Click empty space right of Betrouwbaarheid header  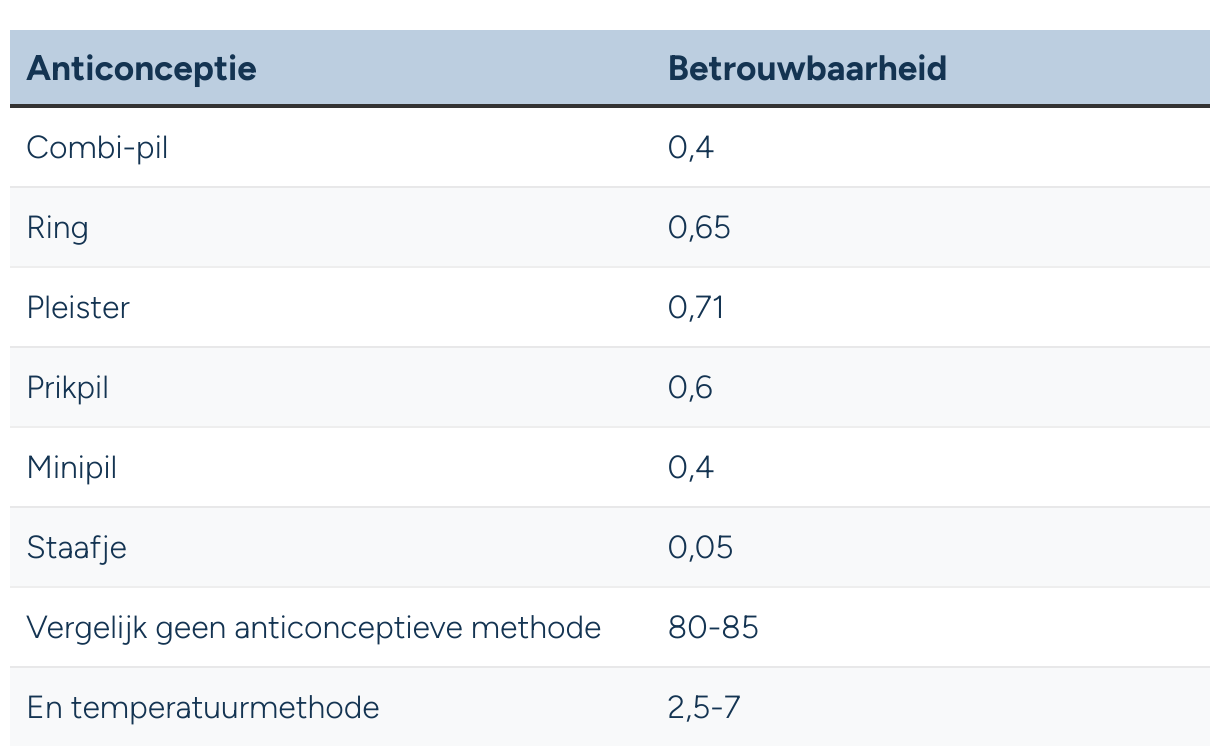[x=1078, y=69]
